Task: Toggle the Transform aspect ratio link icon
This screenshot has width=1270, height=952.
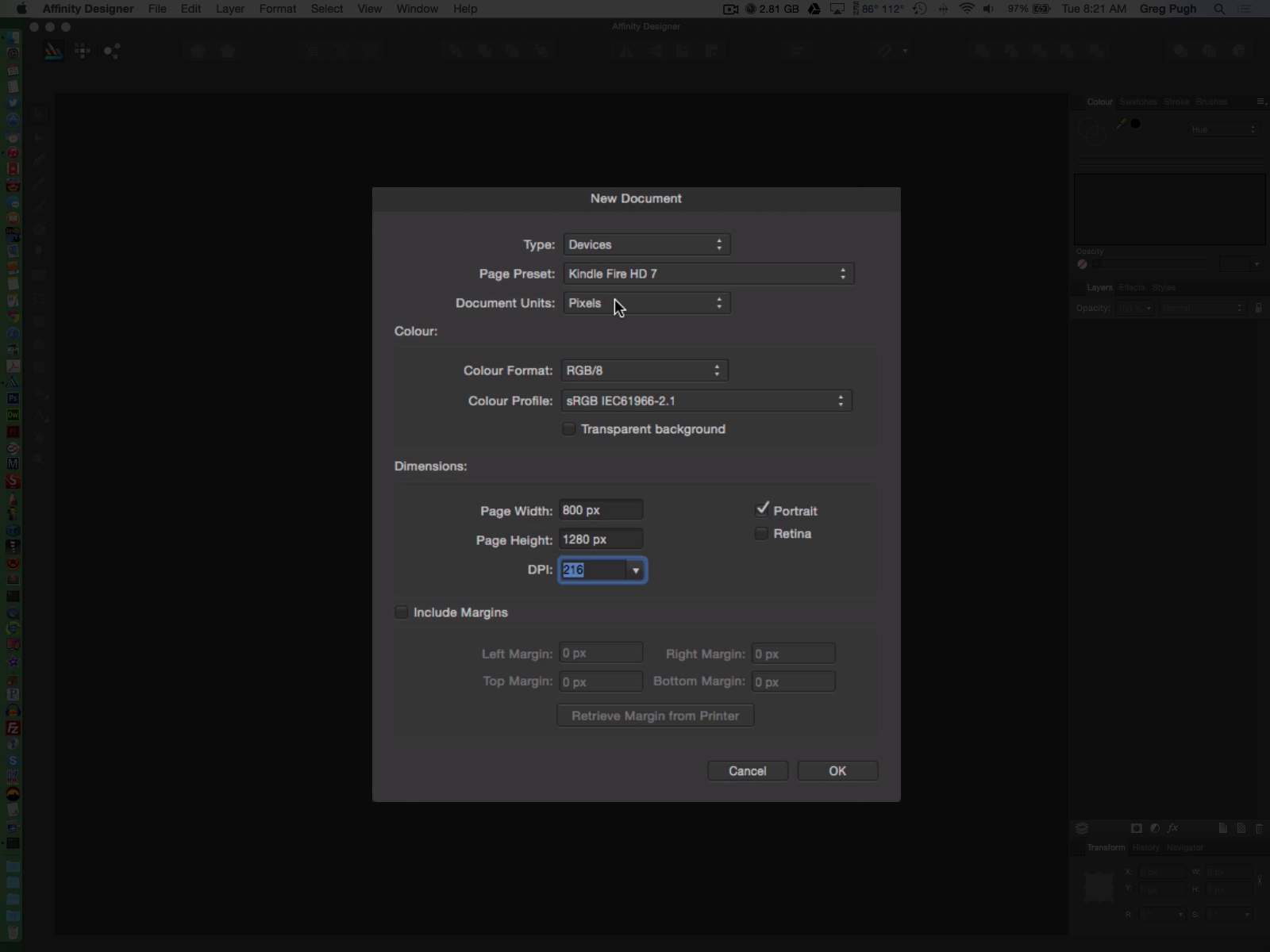Action: click(x=1260, y=881)
